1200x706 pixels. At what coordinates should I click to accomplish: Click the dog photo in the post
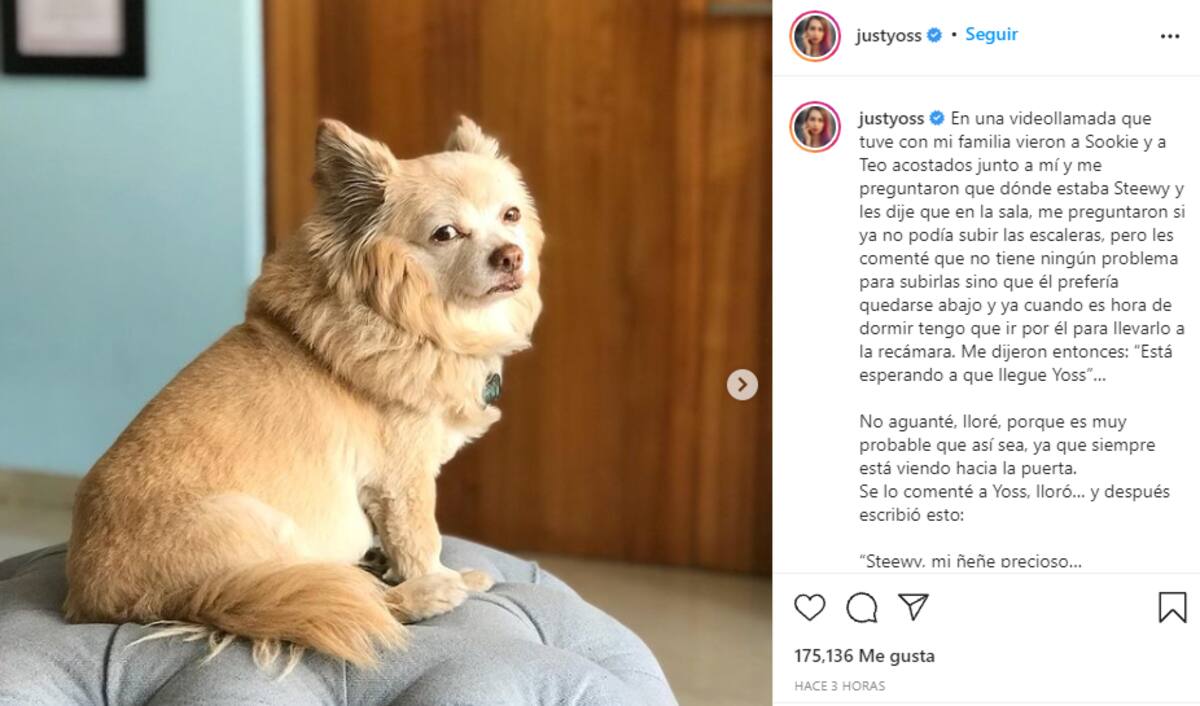coord(386,353)
